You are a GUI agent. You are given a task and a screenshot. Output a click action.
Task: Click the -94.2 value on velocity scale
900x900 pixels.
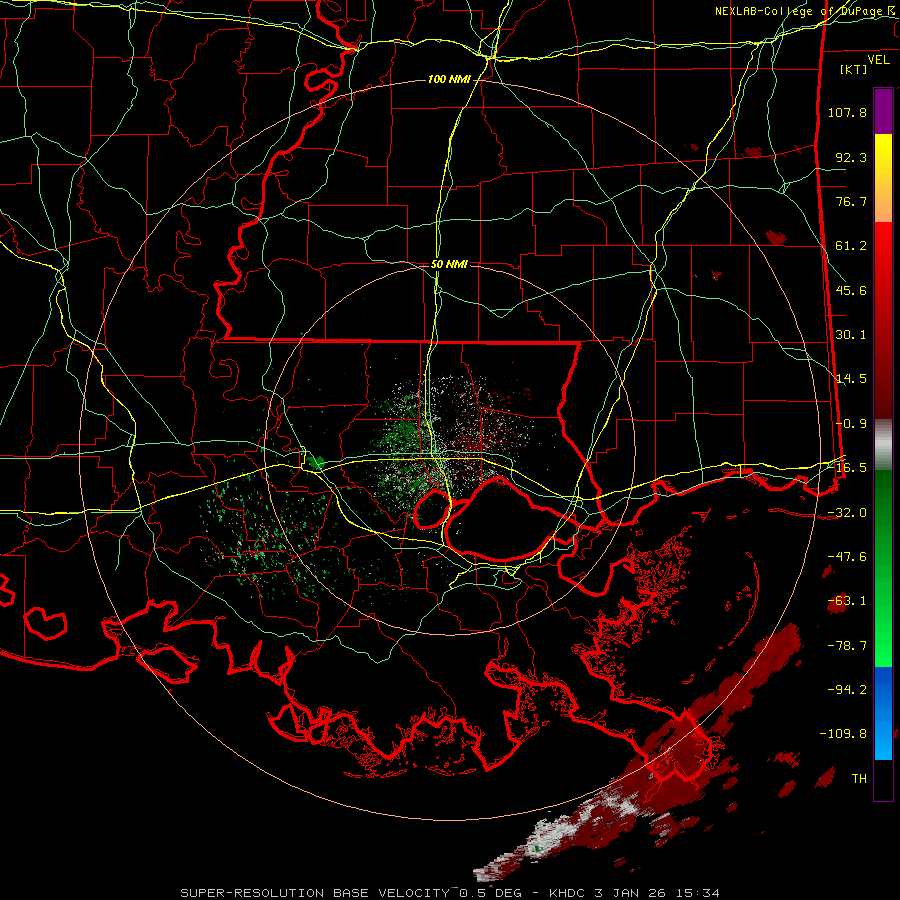(x=847, y=690)
